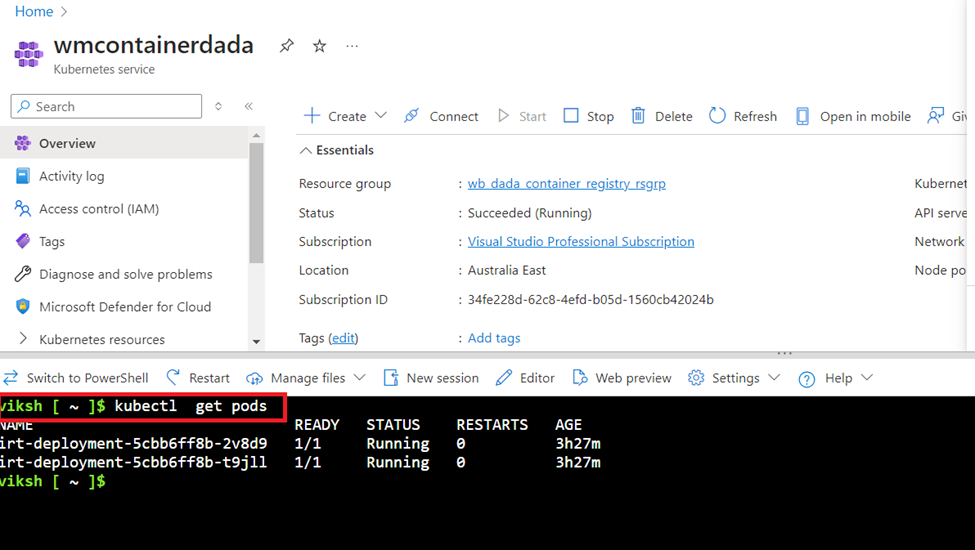This screenshot has height=550, width=975.
Task: Click the Restart cloud shell icon
Action: pos(173,377)
